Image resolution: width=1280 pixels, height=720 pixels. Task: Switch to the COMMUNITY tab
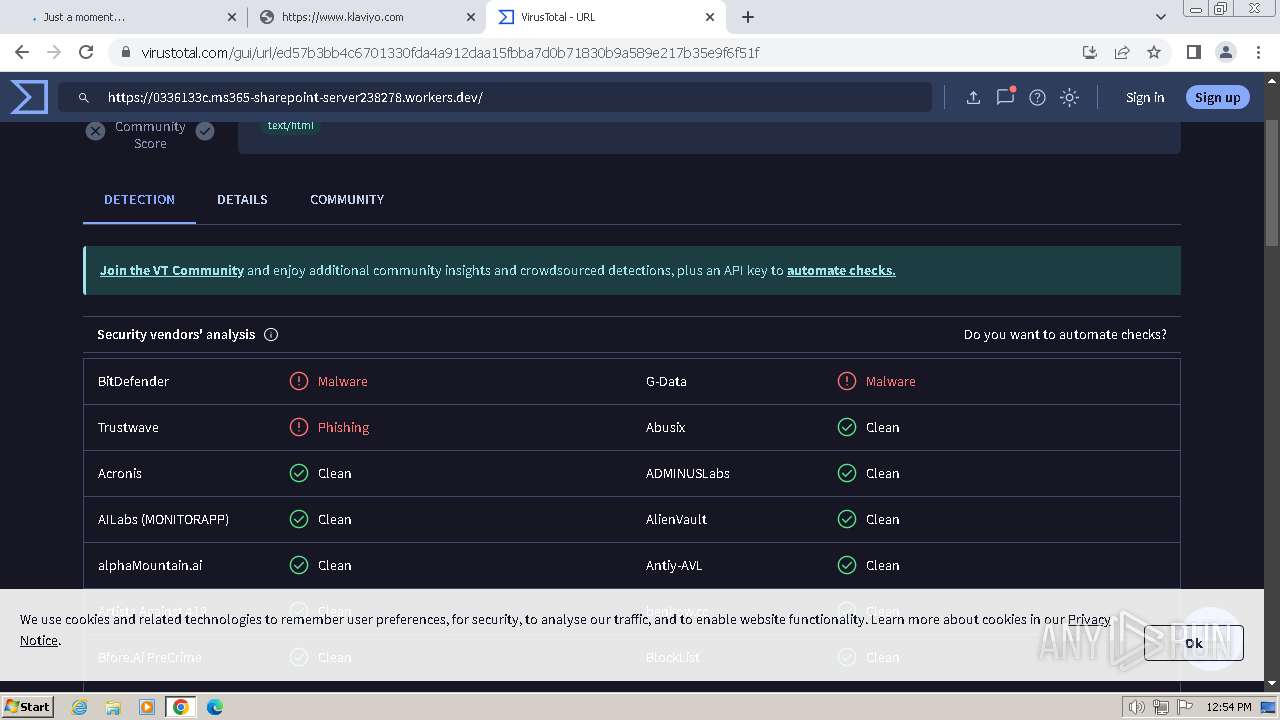pos(347,199)
